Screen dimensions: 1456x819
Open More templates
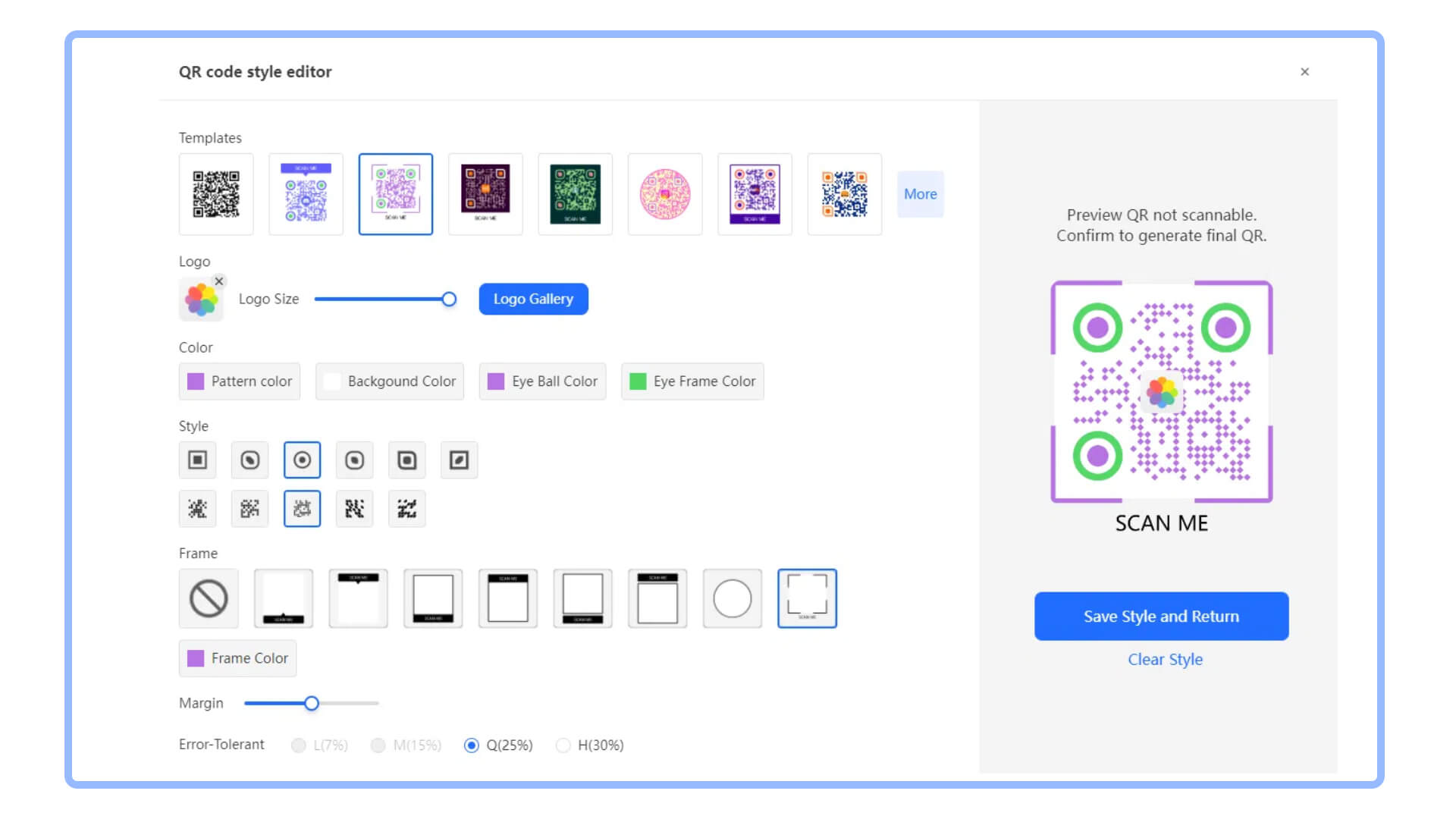coord(920,194)
